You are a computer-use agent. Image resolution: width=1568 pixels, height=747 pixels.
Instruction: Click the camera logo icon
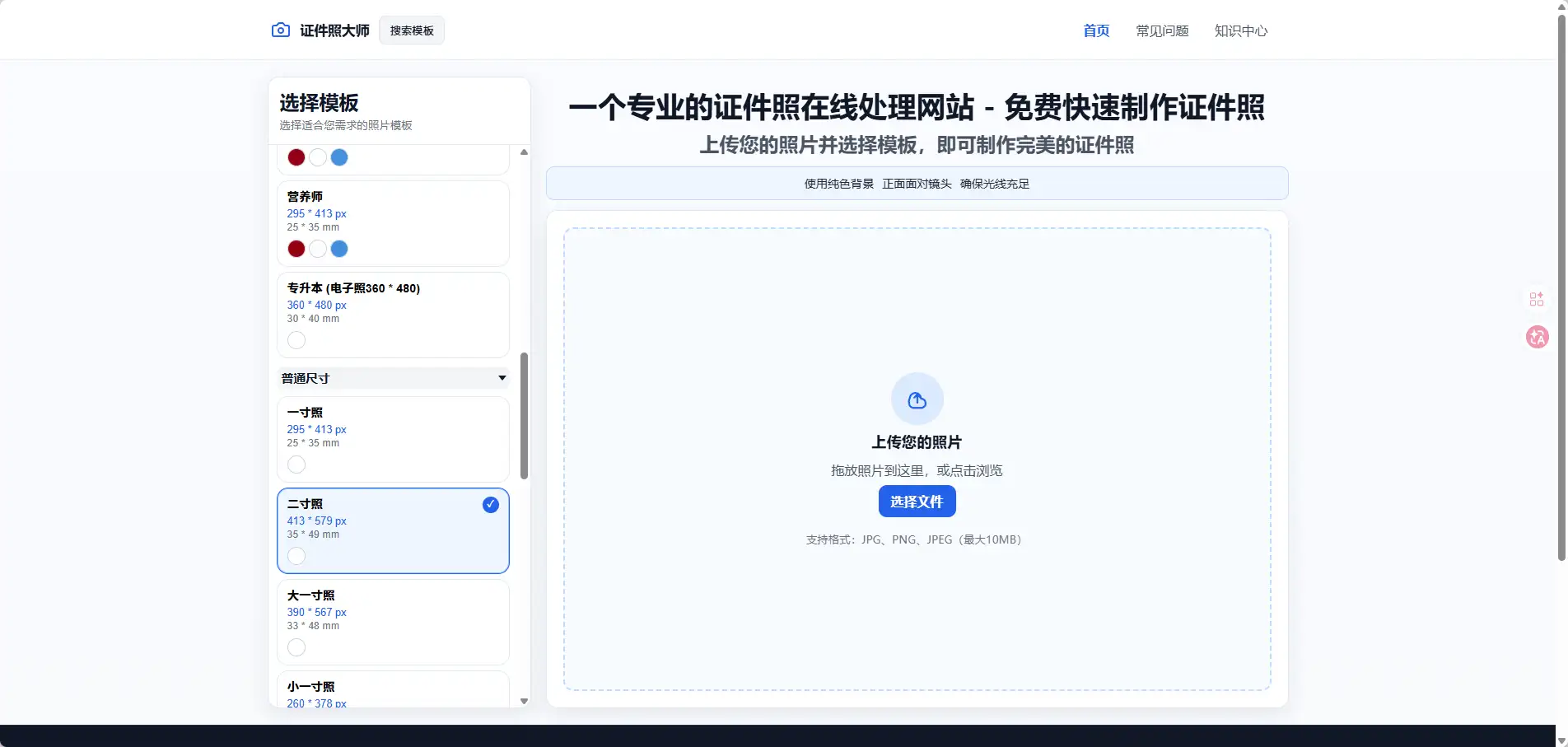click(x=280, y=30)
